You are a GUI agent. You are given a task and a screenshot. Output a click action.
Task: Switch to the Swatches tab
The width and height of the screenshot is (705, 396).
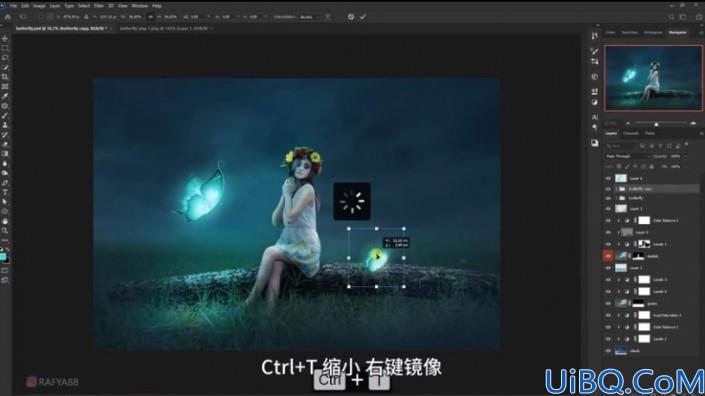(x=629, y=32)
